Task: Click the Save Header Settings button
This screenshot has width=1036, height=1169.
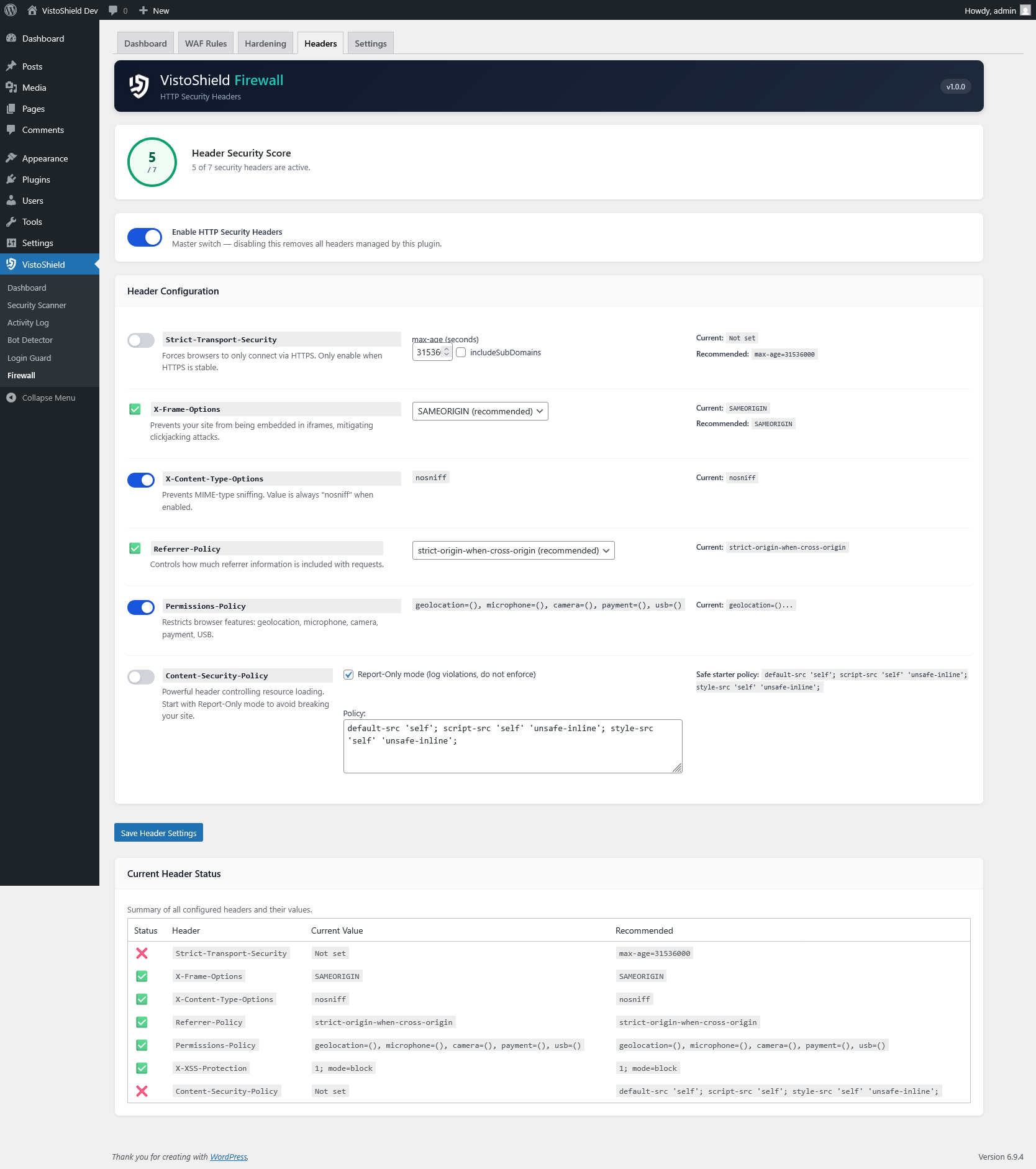Action: [x=158, y=832]
